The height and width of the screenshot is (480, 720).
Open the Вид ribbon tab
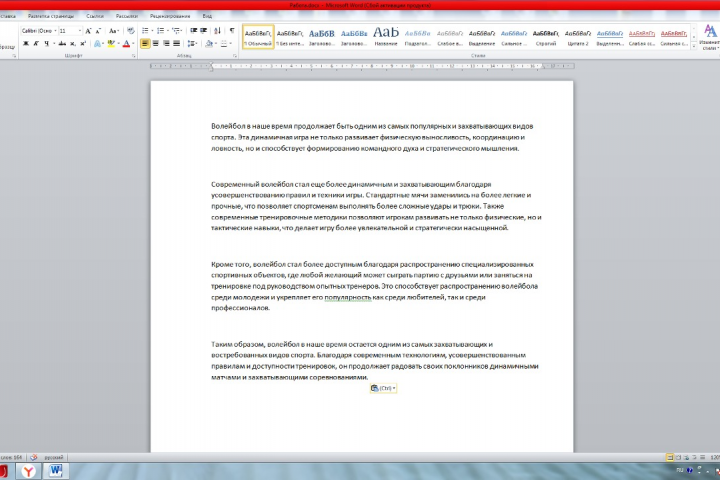207,16
